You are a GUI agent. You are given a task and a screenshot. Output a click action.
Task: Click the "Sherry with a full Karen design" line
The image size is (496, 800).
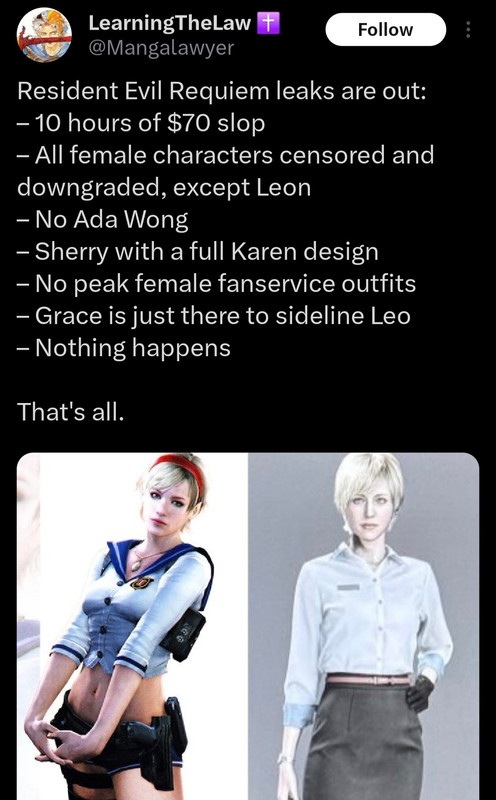pos(198,252)
